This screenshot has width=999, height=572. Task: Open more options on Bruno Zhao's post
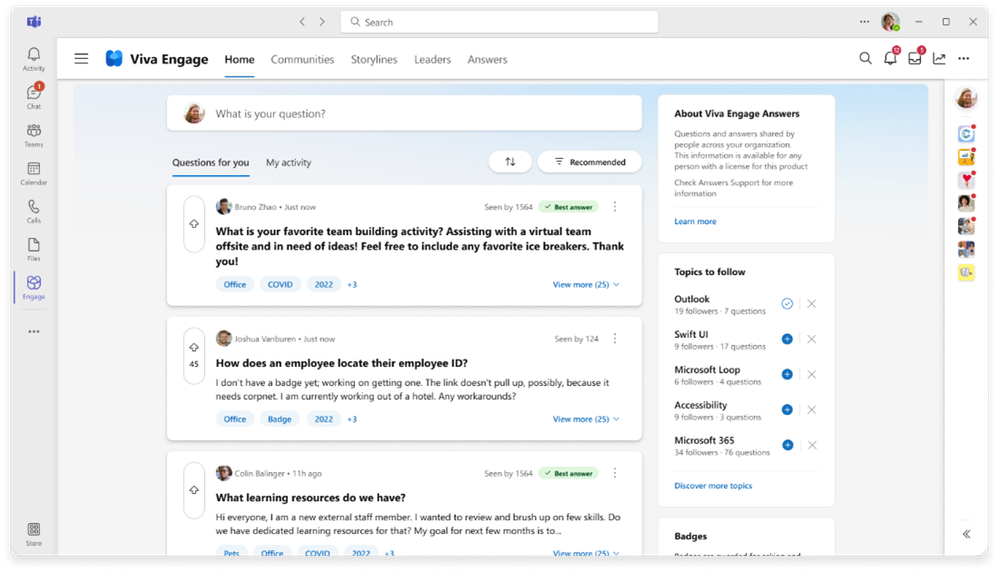[615, 206]
